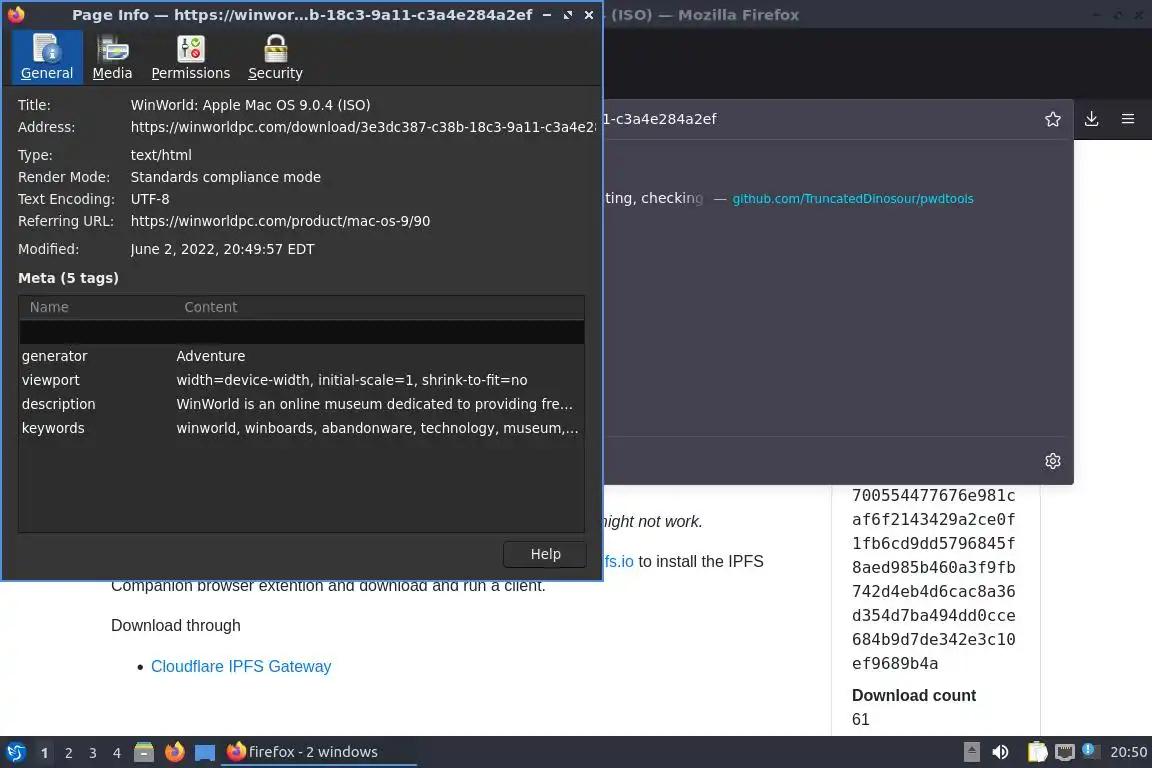Click the Modified date value in Page Info

click(x=223, y=249)
